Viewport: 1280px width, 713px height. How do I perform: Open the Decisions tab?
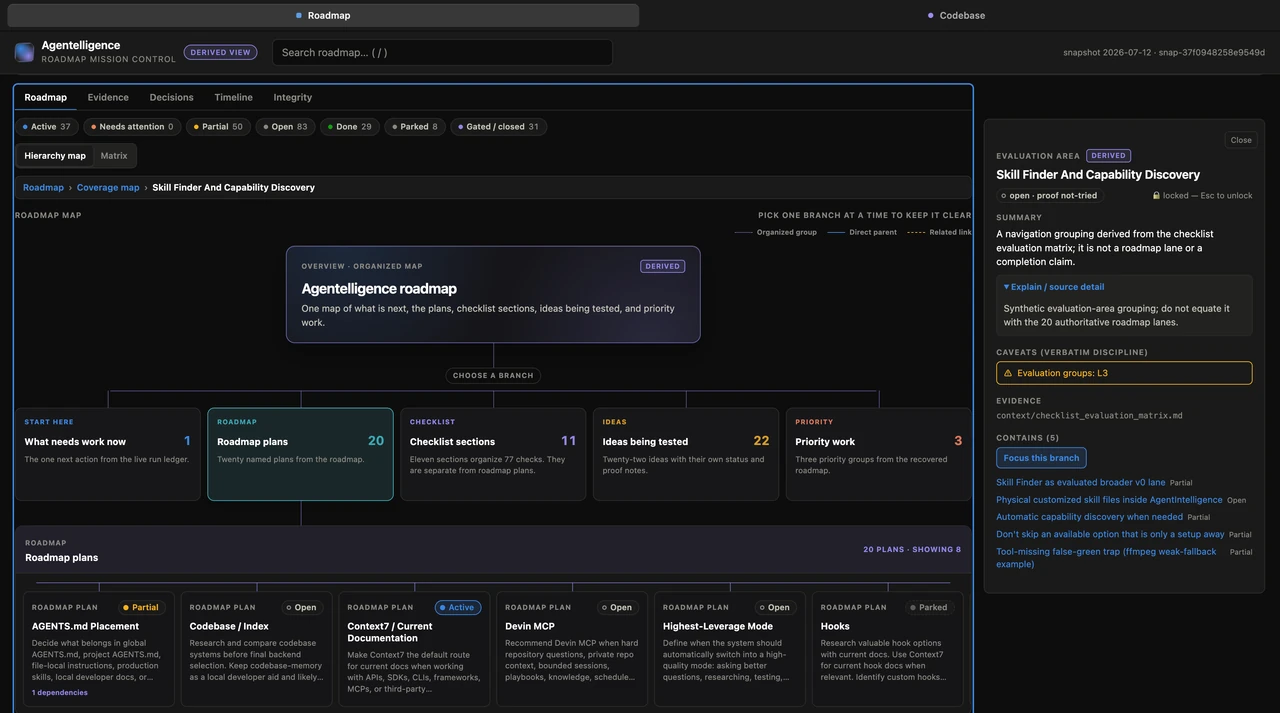[171, 97]
